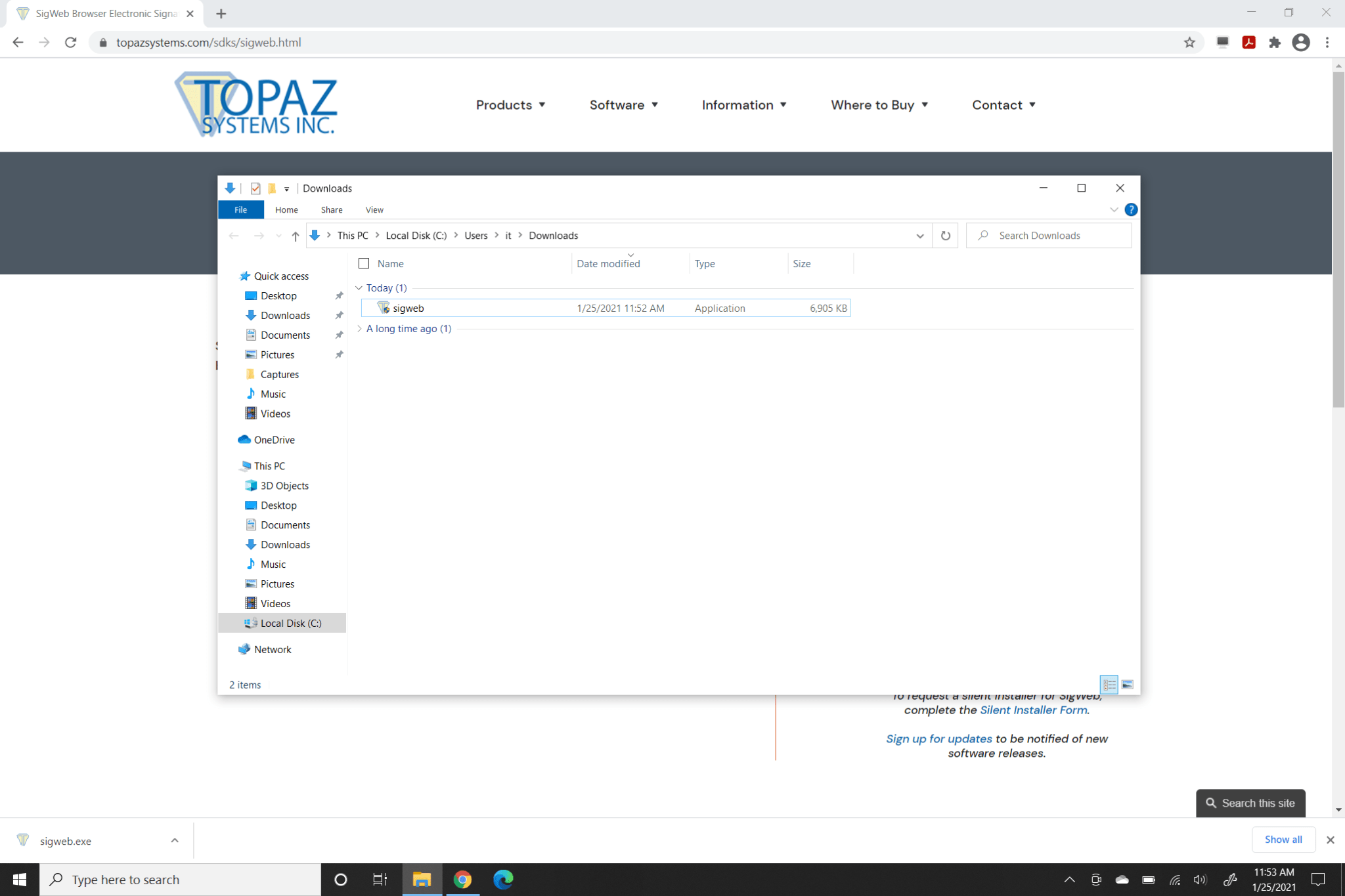Switch to details view in status bar
This screenshot has height=896, width=1345.
point(1110,684)
